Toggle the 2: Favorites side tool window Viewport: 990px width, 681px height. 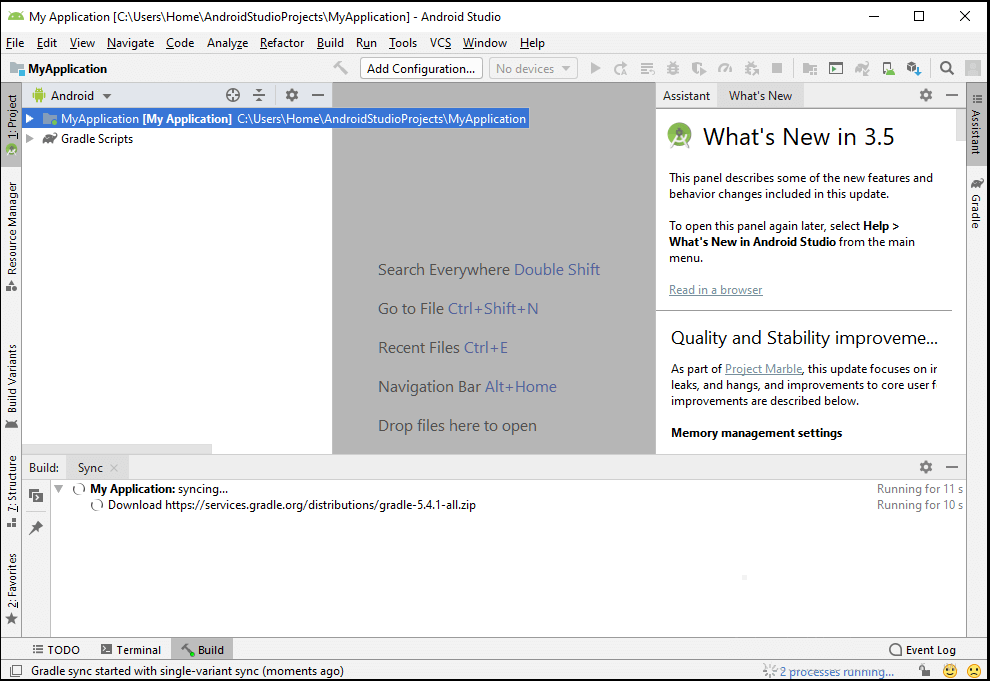point(11,588)
